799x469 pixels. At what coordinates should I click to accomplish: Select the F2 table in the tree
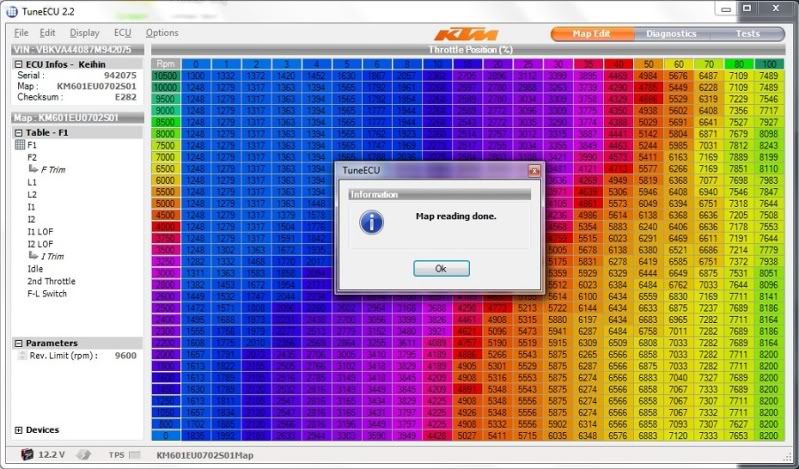coord(32,158)
